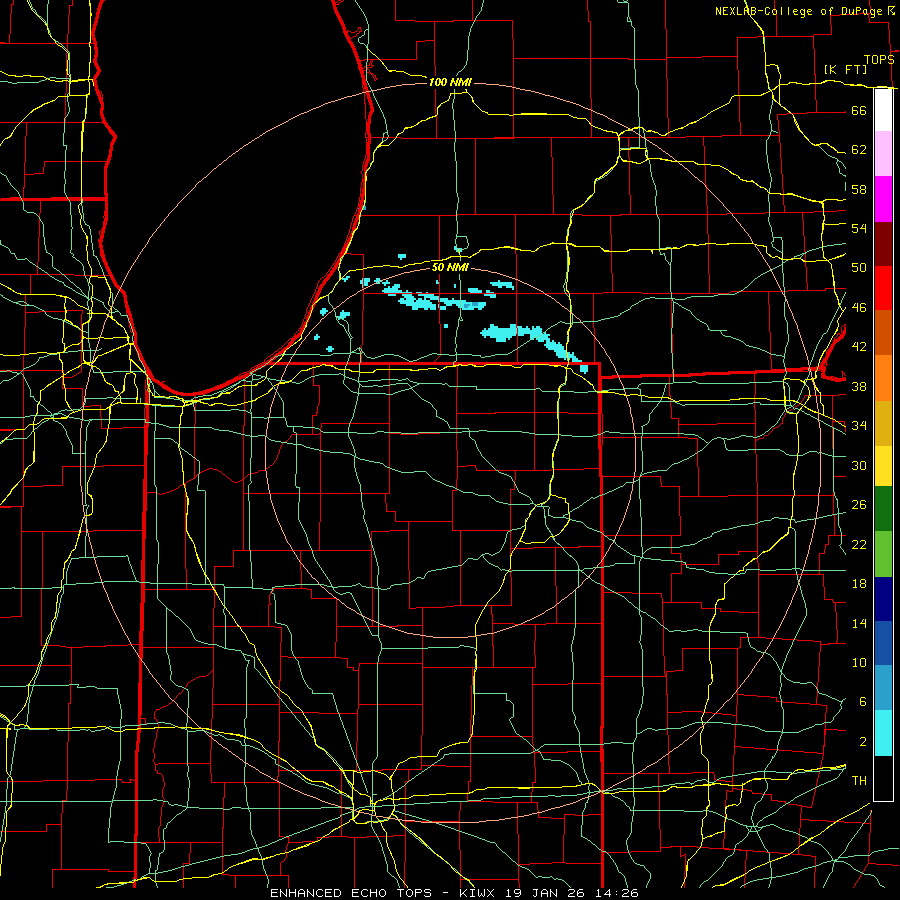Image resolution: width=900 pixels, height=900 pixels.
Task: Click the black TH threshold swatch
Action: tap(883, 778)
